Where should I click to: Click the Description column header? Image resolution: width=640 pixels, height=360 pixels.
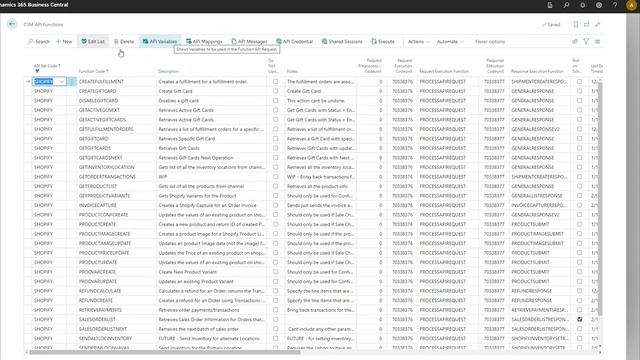168,71
